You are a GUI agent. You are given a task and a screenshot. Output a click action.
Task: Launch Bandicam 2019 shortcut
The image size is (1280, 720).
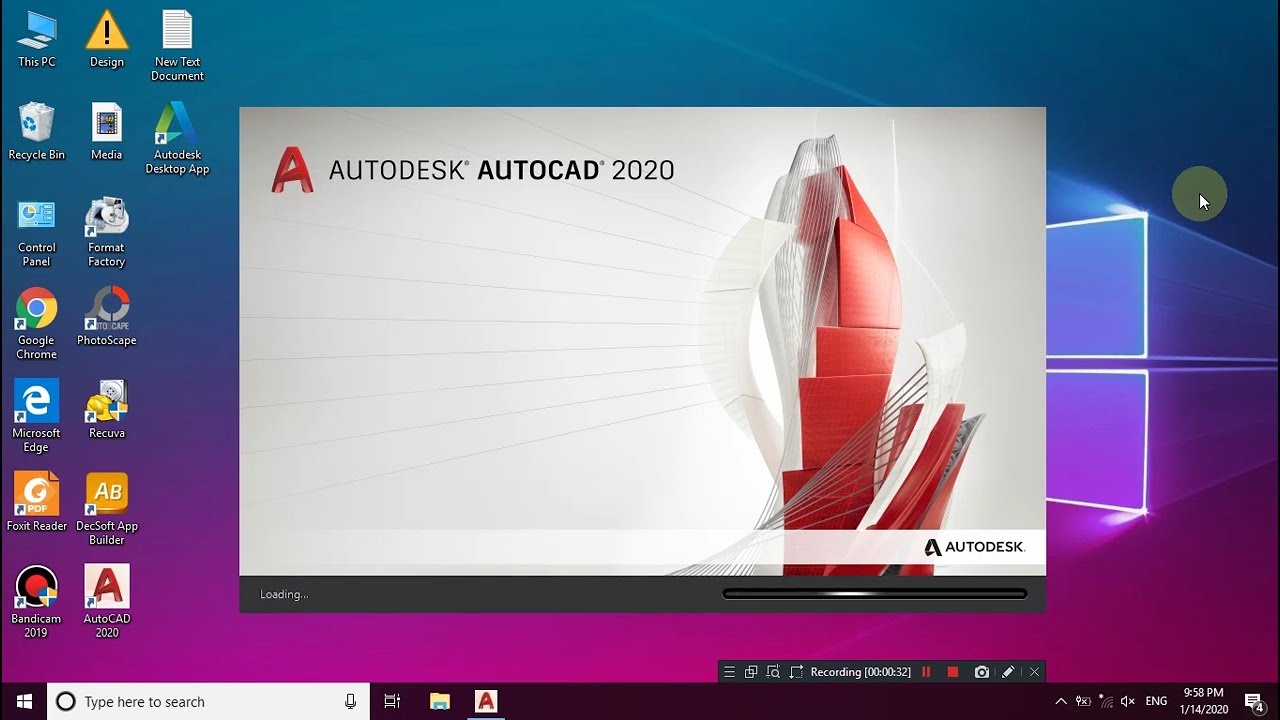[x=37, y=603]
